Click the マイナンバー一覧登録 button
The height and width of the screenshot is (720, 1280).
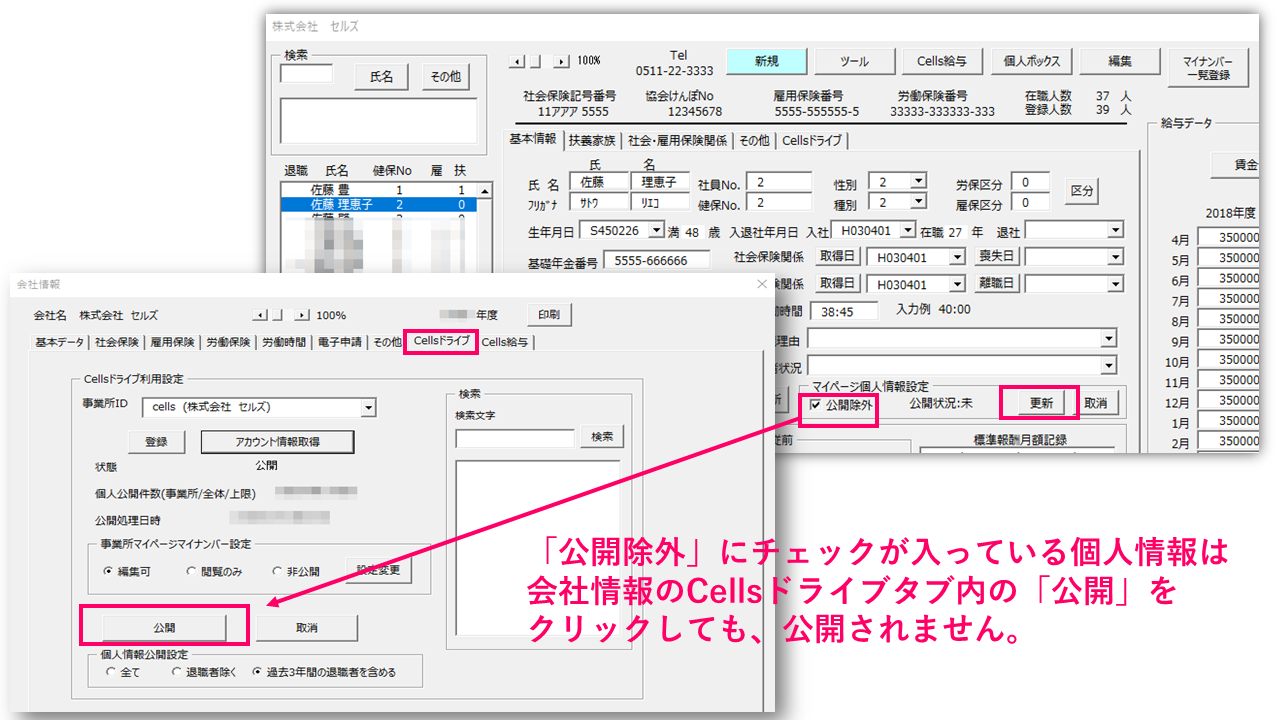click(1208, 68)
